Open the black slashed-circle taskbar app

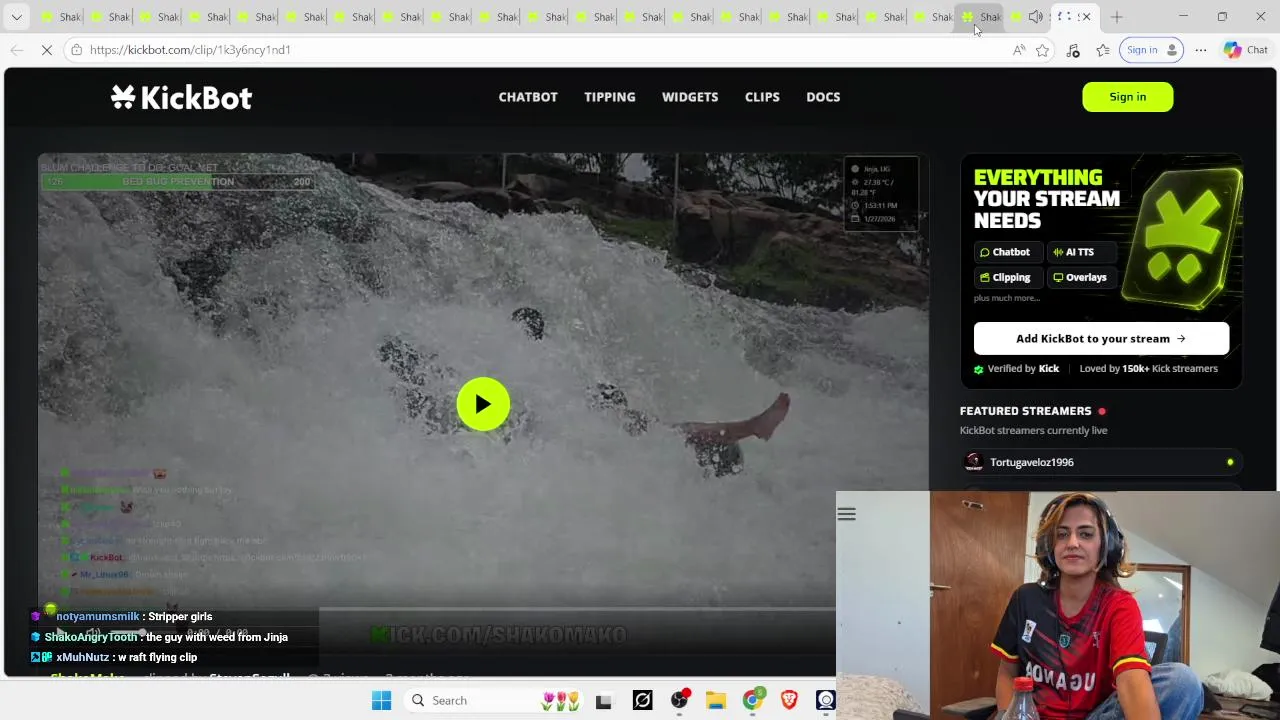point(642,701)
